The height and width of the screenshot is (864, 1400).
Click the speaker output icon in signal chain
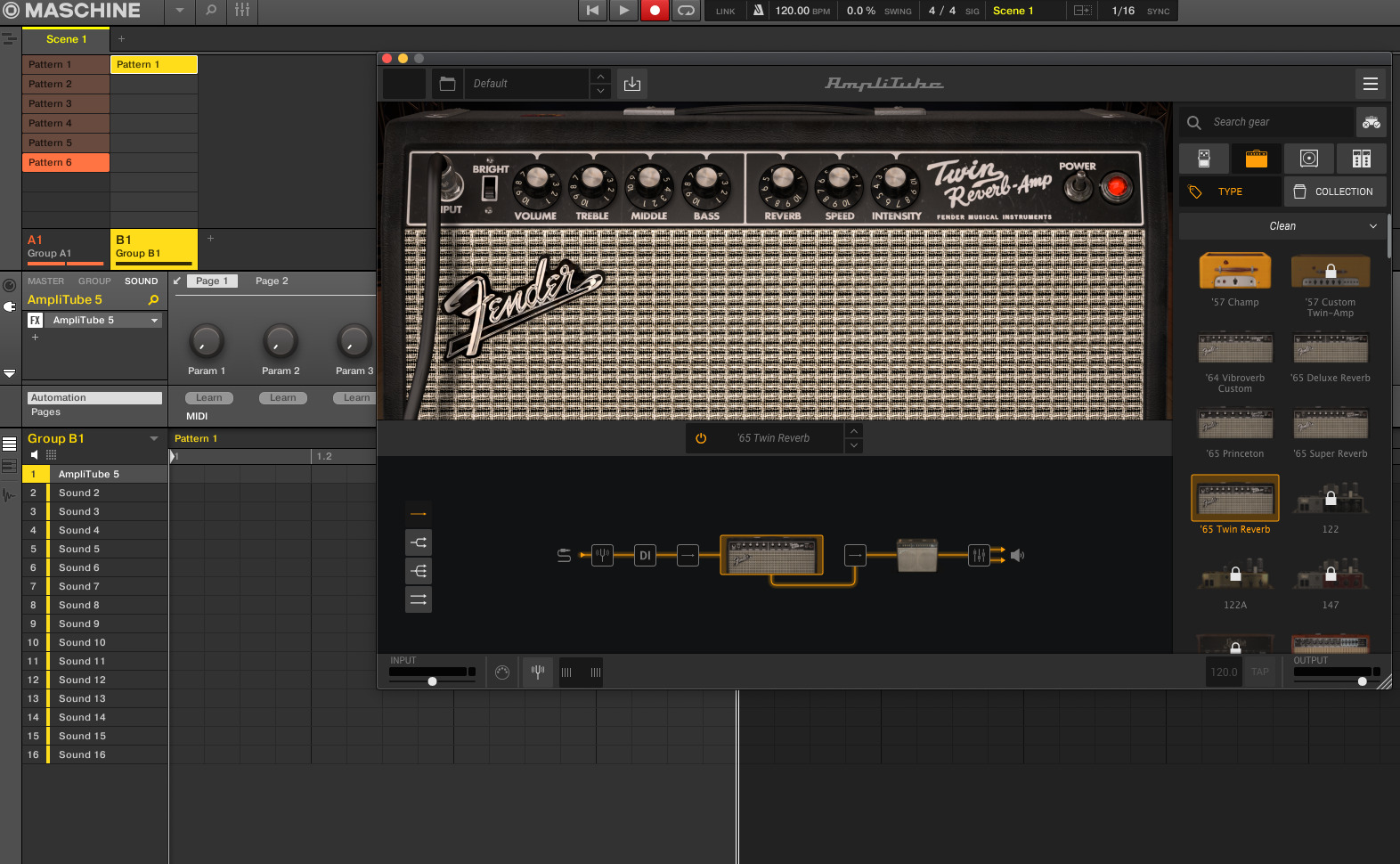click(x=1017, y=556)
